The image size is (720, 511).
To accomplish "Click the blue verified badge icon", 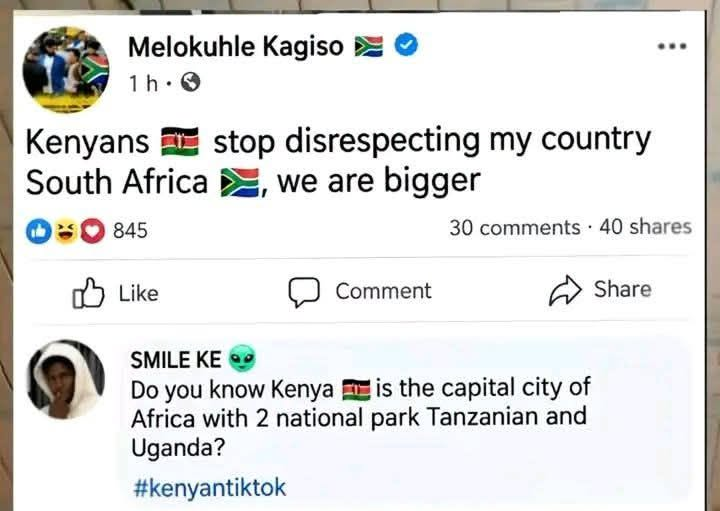I will [x=406, y=45].
